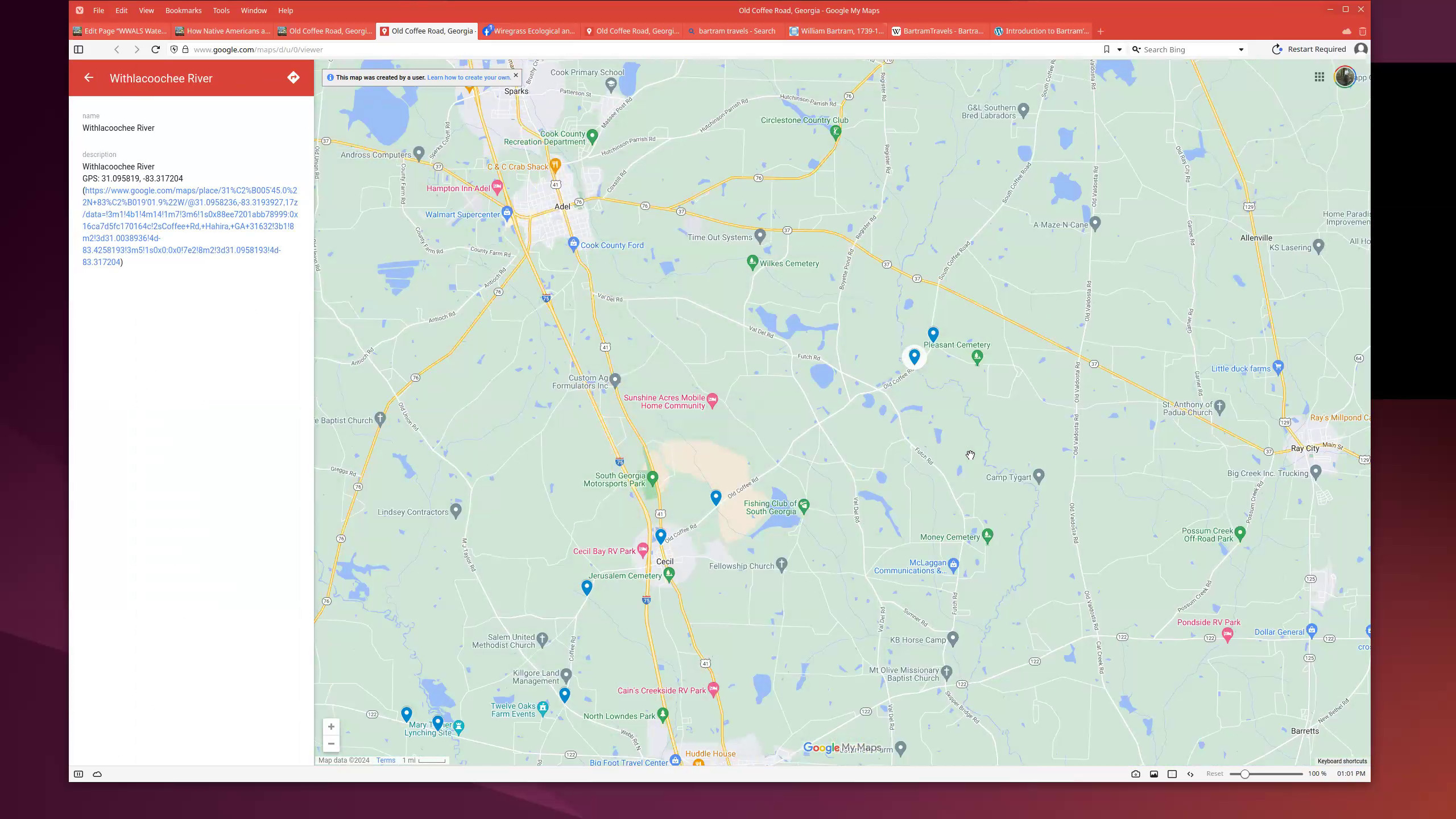Click the C & C Crab Shack restaurant marker
Screen dimensions: 1456x819
[x=556, y=166]
